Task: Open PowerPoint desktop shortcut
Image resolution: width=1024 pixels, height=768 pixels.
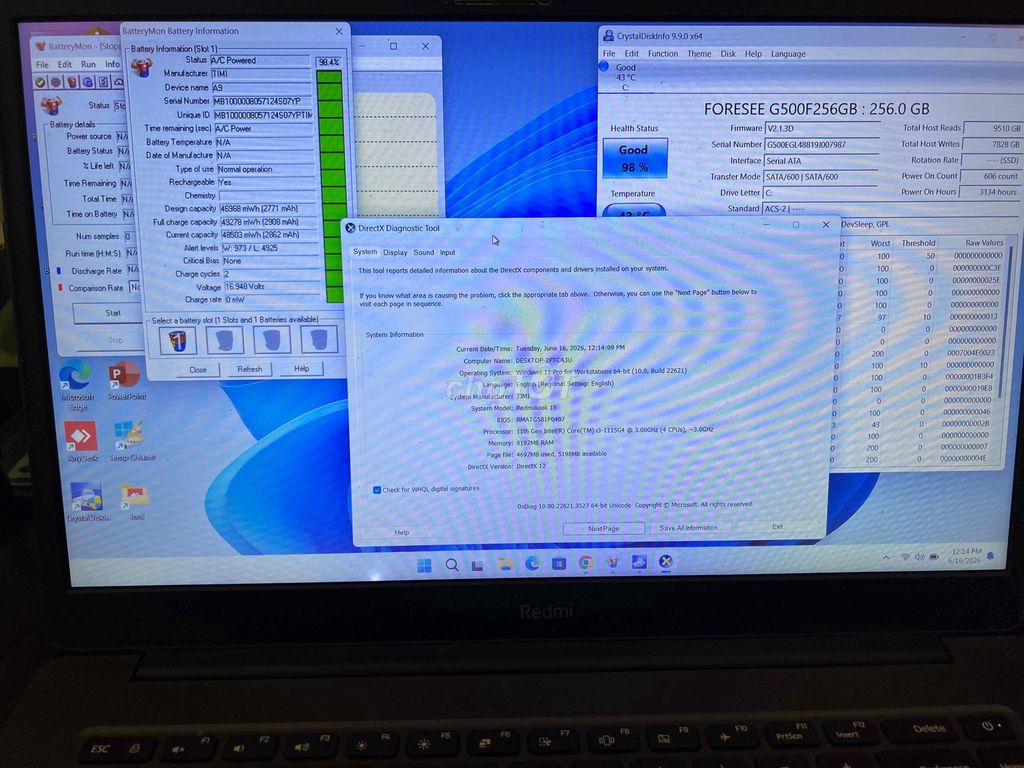Action: click(126, 380)
